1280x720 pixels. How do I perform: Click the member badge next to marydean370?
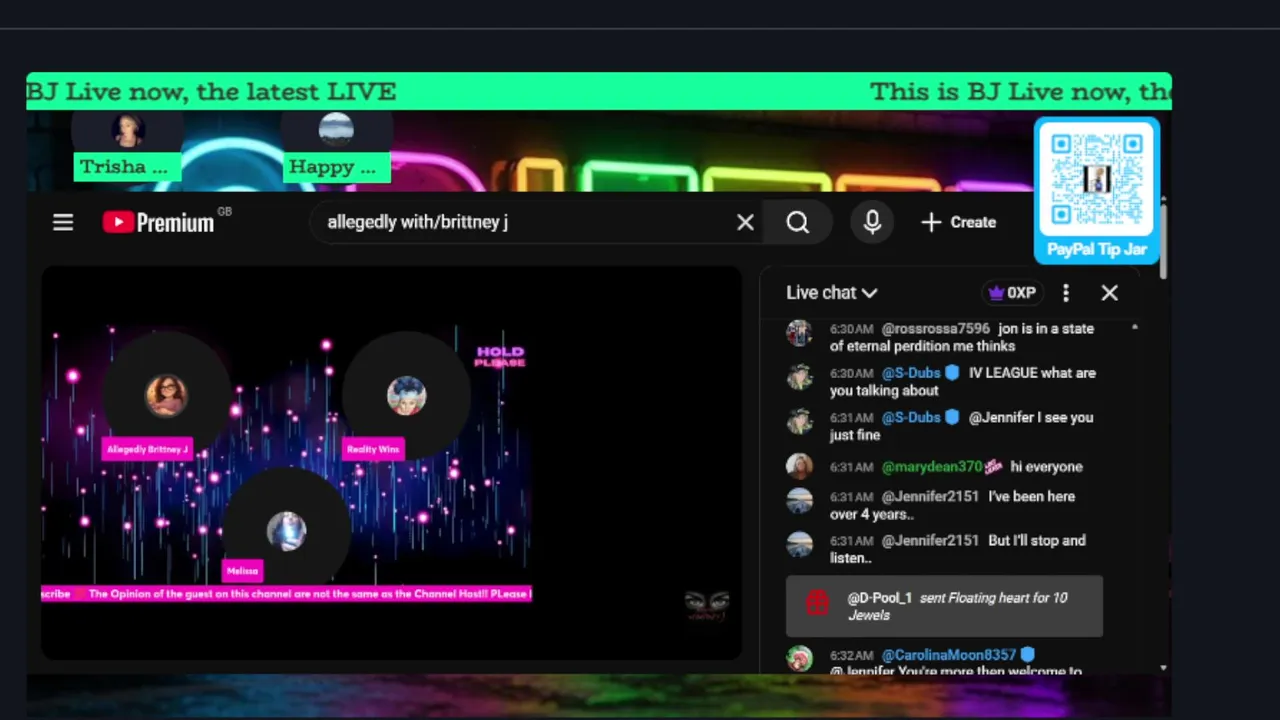[994, 467]
